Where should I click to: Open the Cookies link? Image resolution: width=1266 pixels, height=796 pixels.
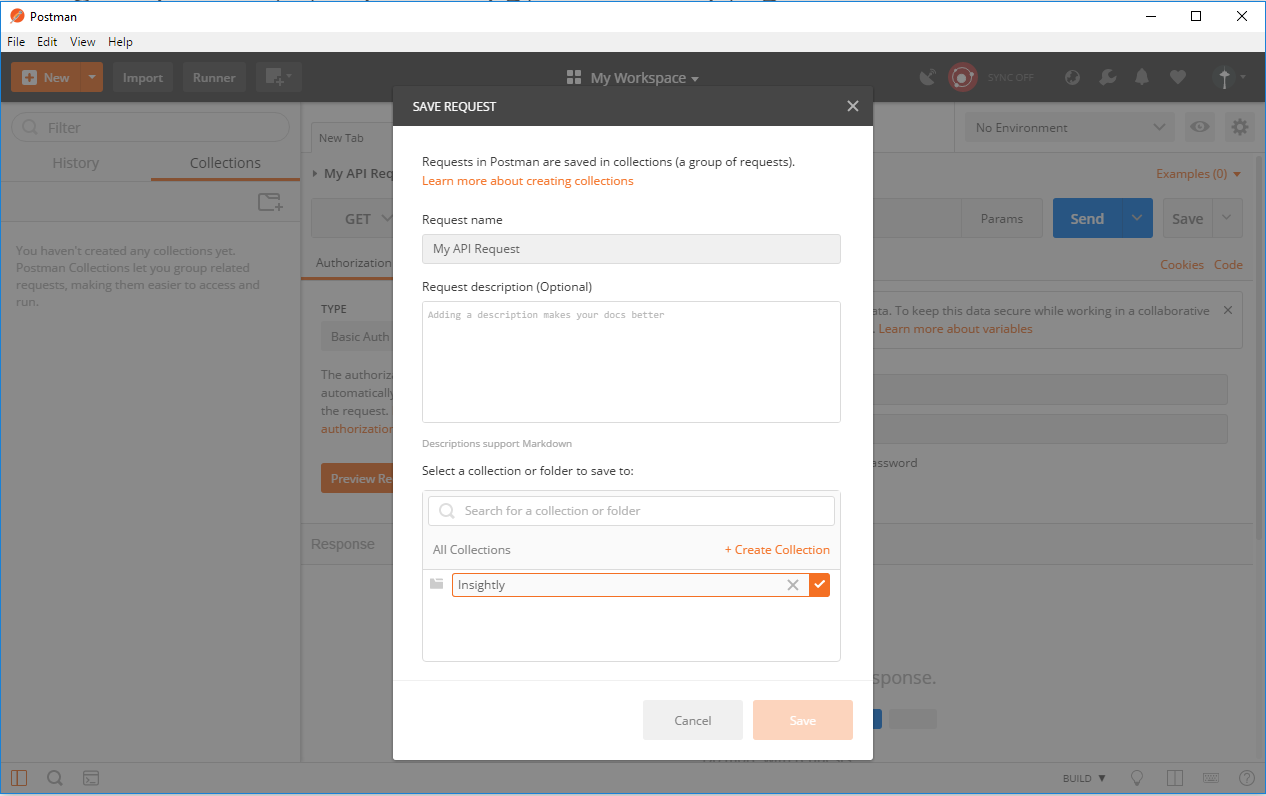[1182, 265]
